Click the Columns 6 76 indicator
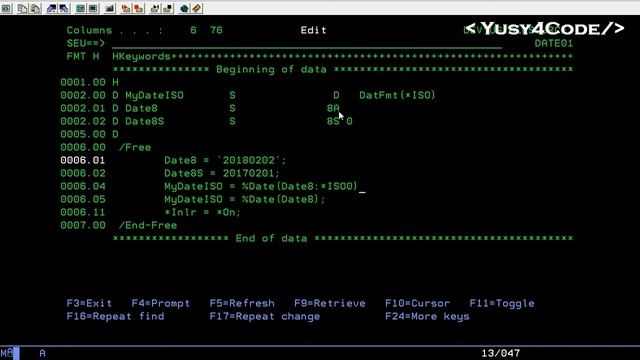 point(145,30)
